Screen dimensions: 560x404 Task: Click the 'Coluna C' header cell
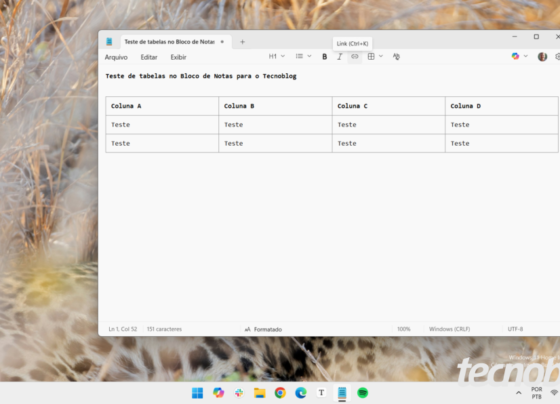389,106
